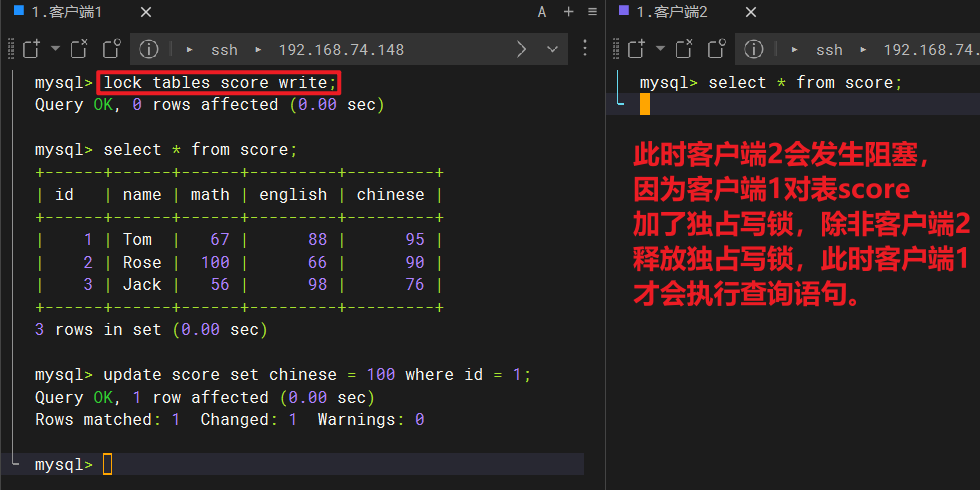Click the new session icon in 客户端2 toolbar

[636, 49]
